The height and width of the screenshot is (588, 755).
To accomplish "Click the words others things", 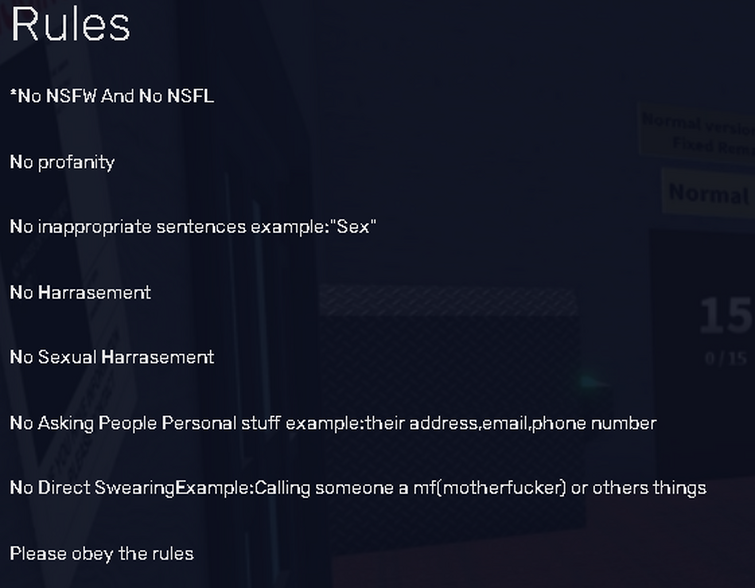I will coord(649,488).
